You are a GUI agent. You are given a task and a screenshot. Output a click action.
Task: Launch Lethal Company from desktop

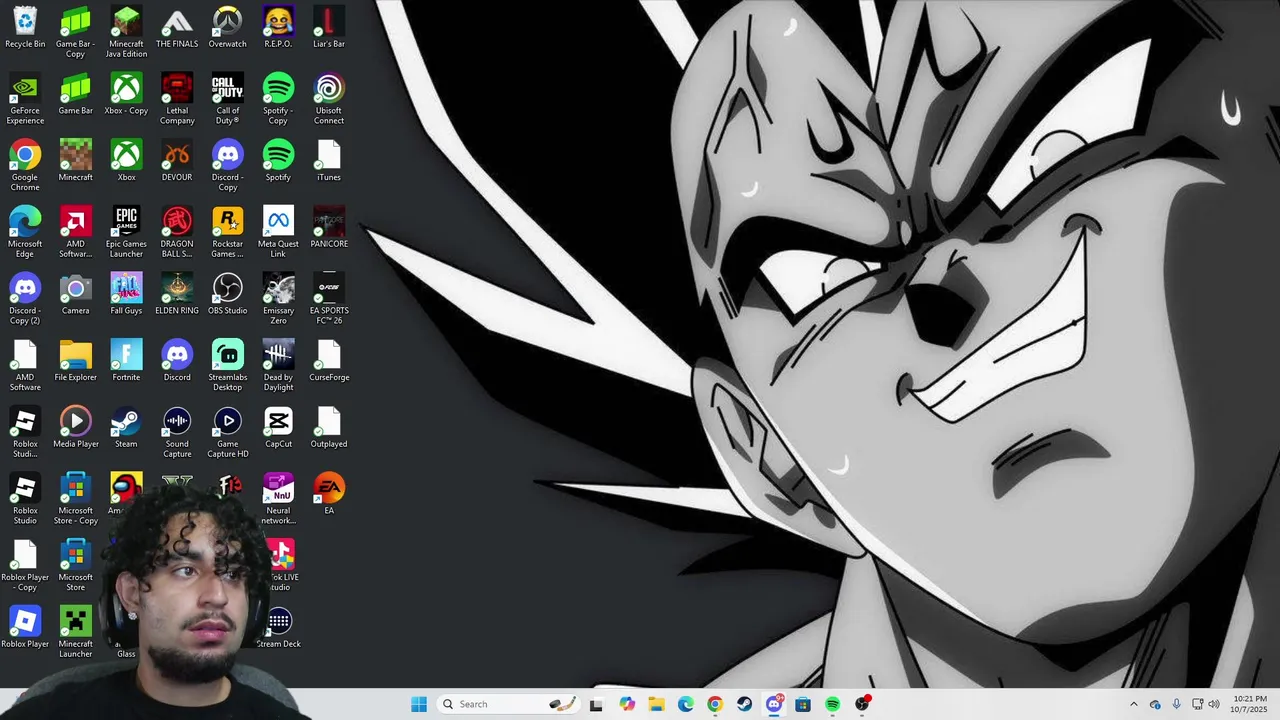(x=177, y=99)
